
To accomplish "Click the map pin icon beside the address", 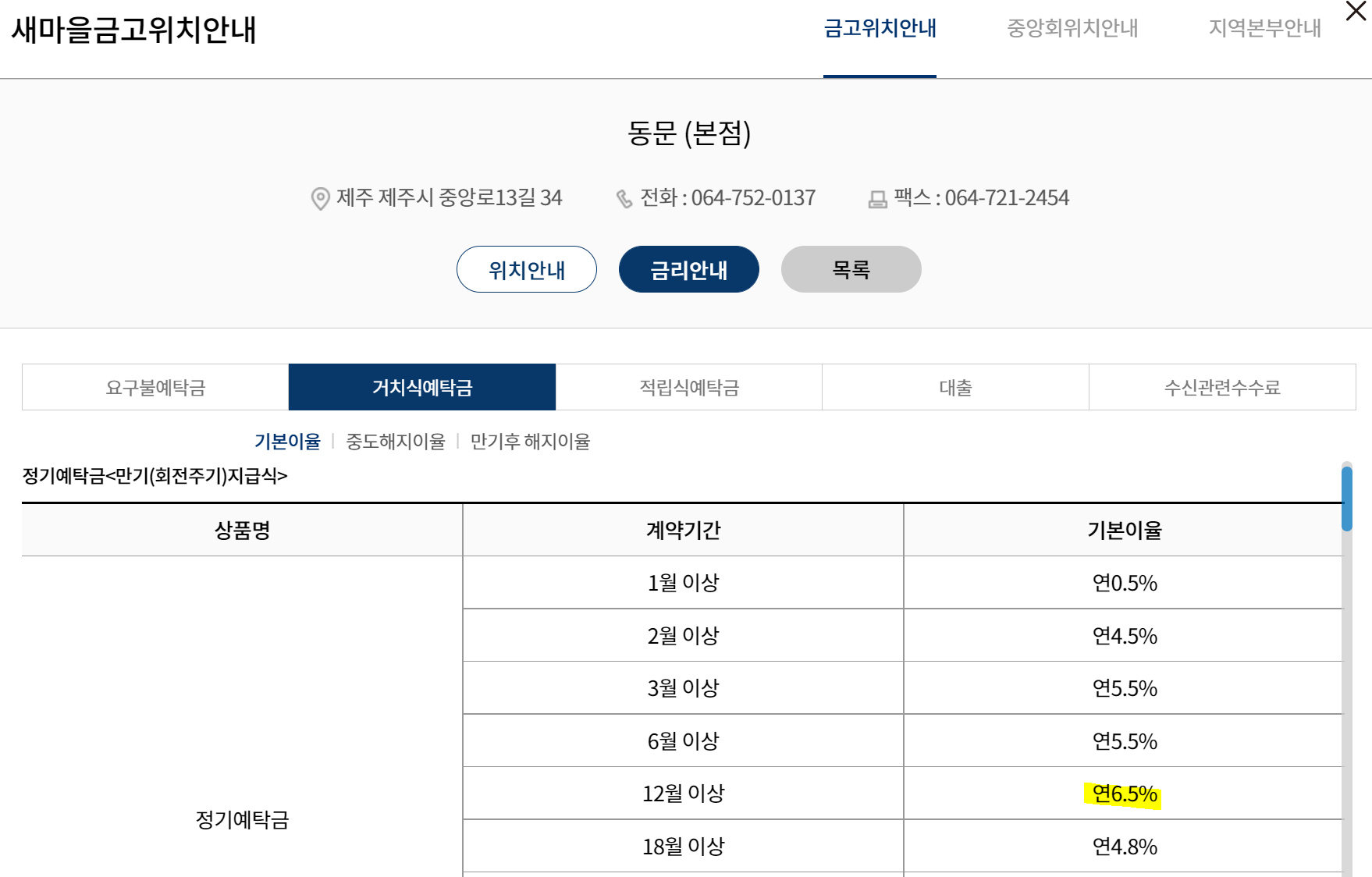I will (320, 199).
